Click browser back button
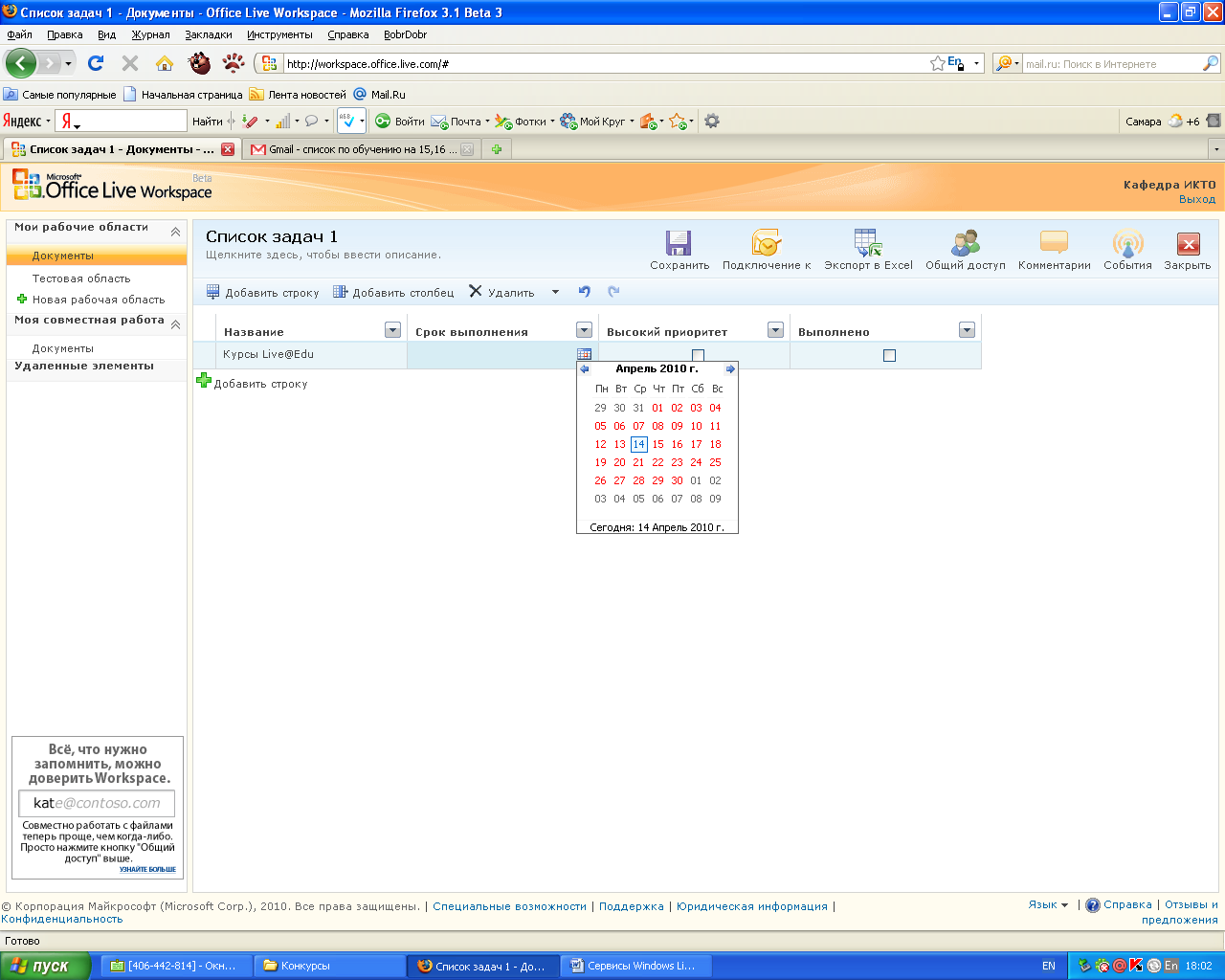The image size is (1225, 980). 21,63
